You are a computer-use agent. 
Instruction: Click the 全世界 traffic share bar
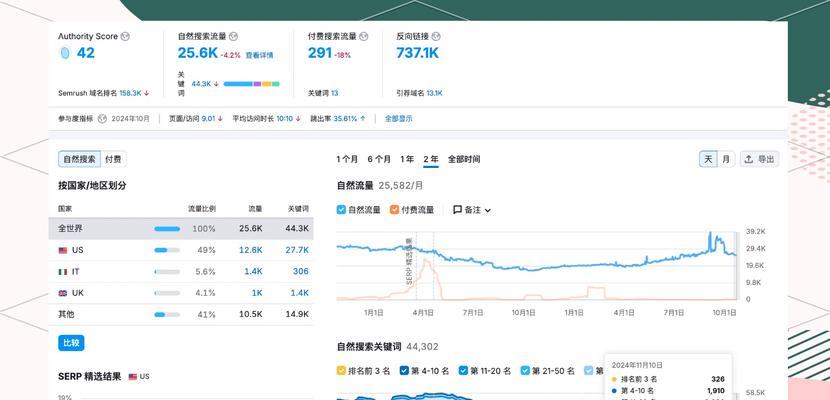click(x=167, y=229)
